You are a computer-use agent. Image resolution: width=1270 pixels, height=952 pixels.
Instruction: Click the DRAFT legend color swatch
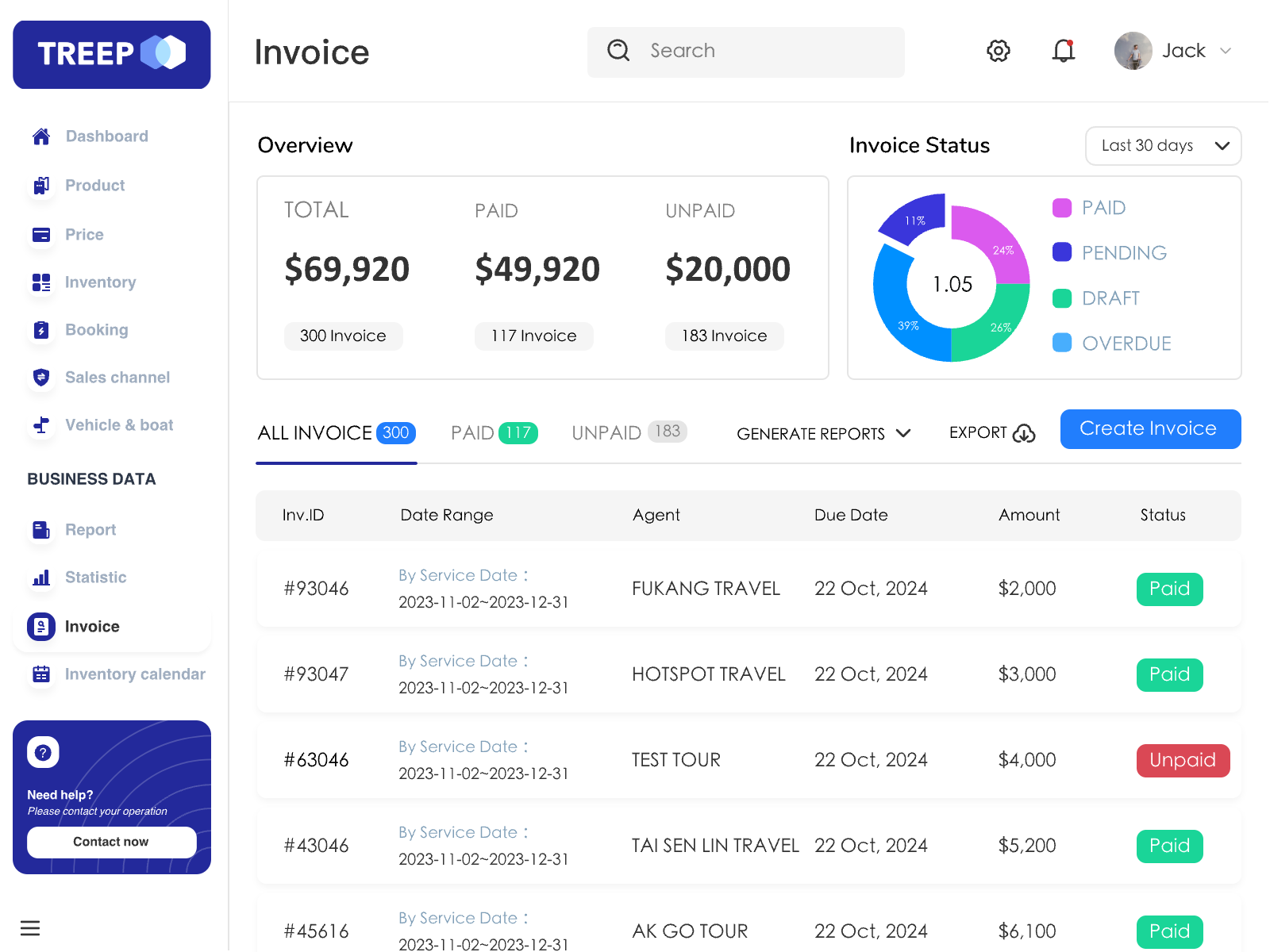click(1062, 298)
